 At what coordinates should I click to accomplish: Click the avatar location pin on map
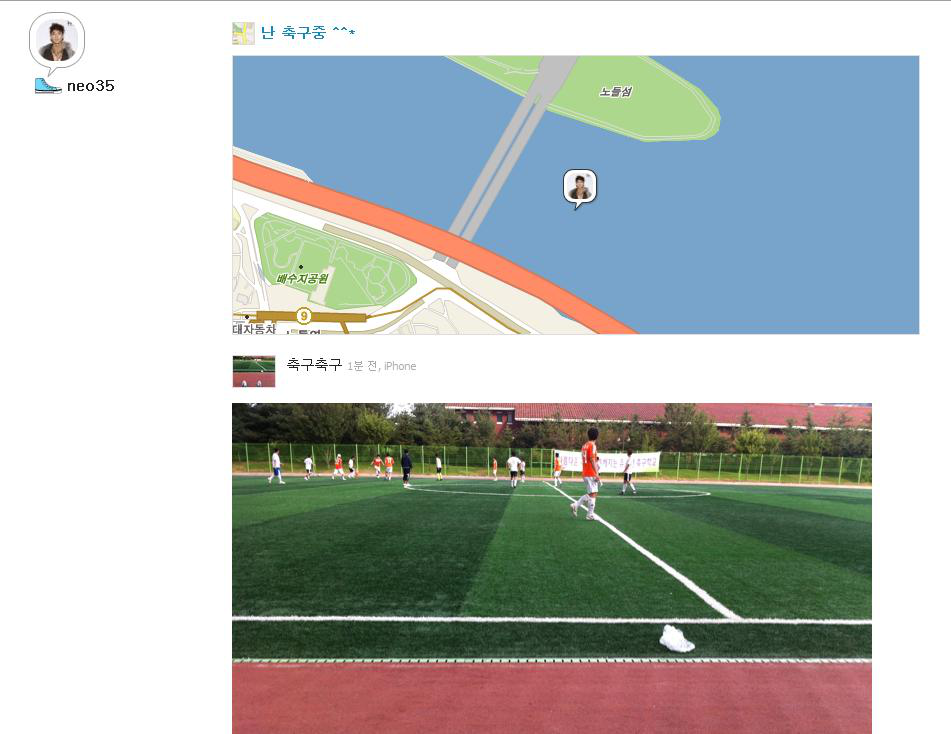[580, 189]
